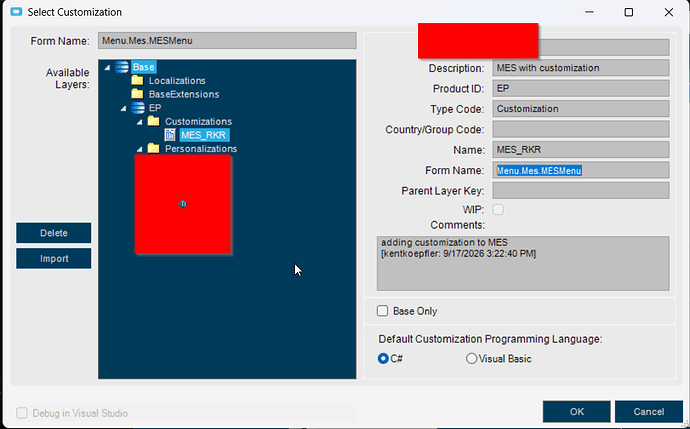The image size is (690, 429).
Task: Click the Base layer database icon
Action: tap(122, 67)
